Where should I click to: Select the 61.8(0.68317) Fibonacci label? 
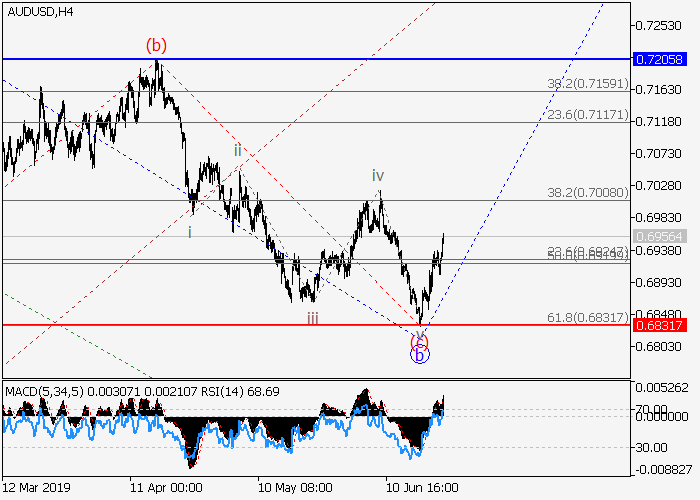point(587,317)
